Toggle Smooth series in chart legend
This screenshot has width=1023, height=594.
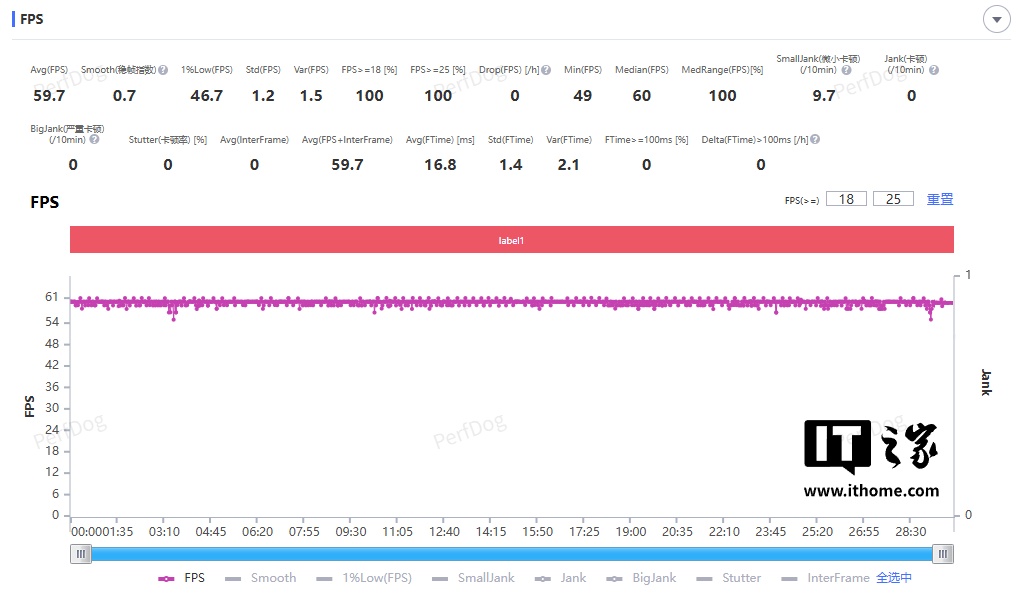(x=260, y=578)
